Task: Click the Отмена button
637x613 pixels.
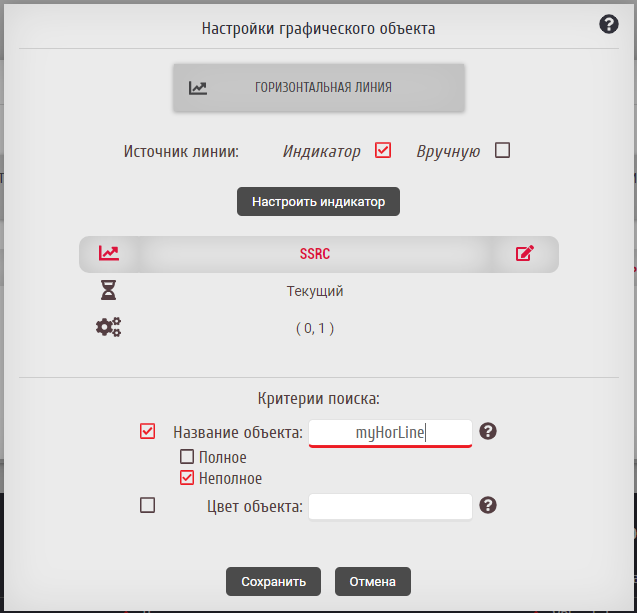Action: tap(373, 581)
